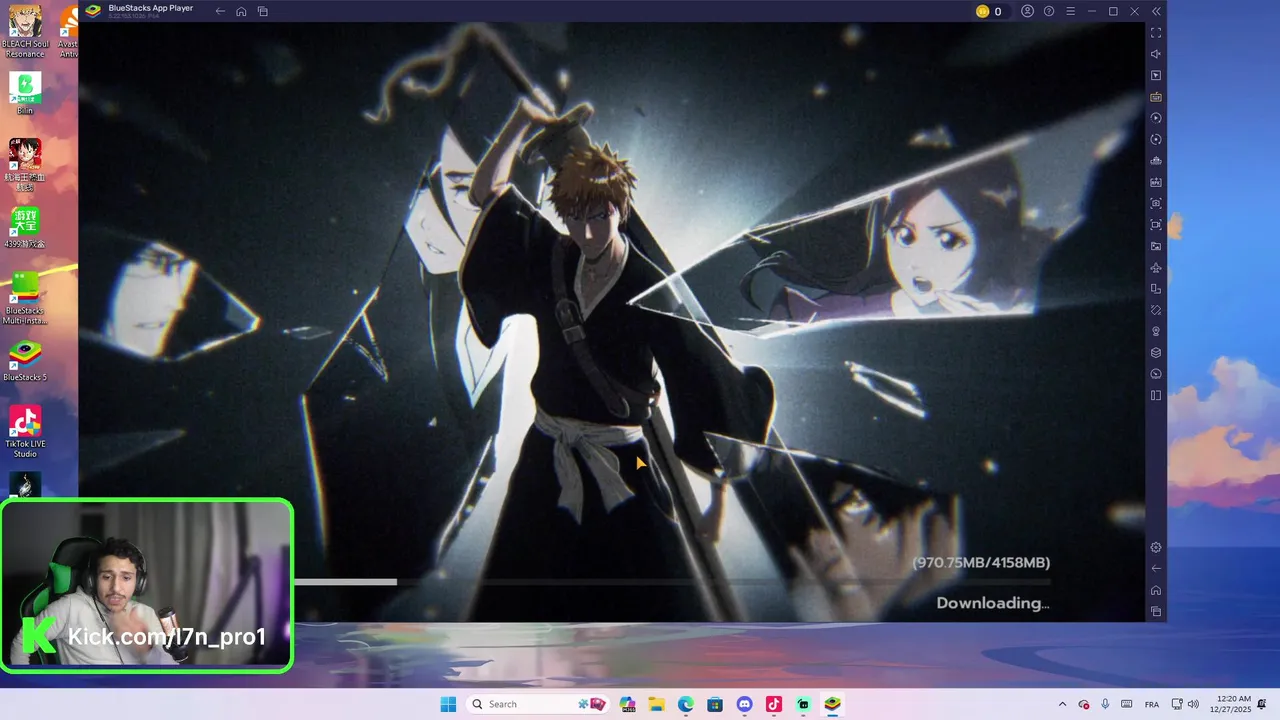Select BLEACH Soul Resonance desktop shortcut
The width and height of the screenshot is (1280, 720).
[x=25, y=32]
